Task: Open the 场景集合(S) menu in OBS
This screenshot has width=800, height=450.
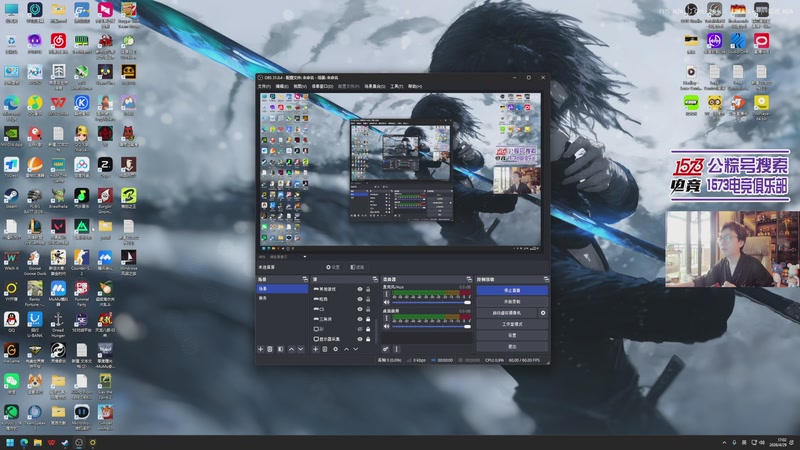Action: click(x=375, y=86)
